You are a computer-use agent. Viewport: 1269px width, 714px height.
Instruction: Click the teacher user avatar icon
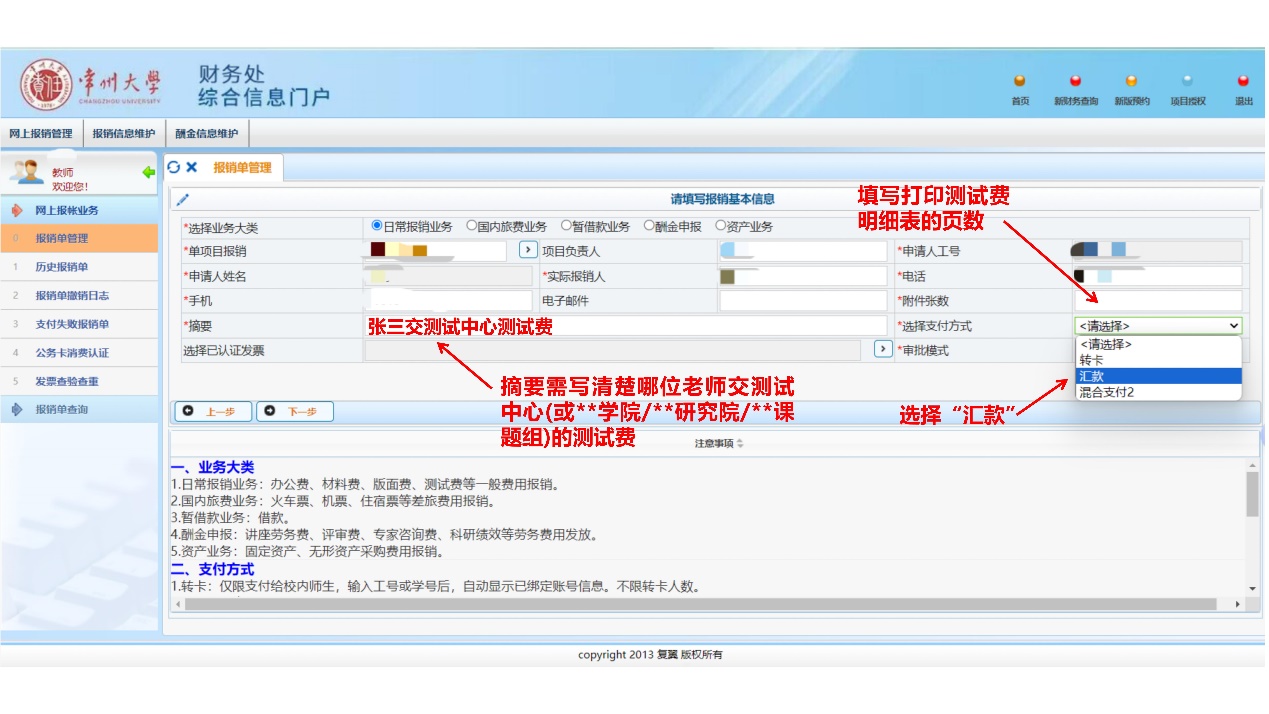(x=26, y=171)
